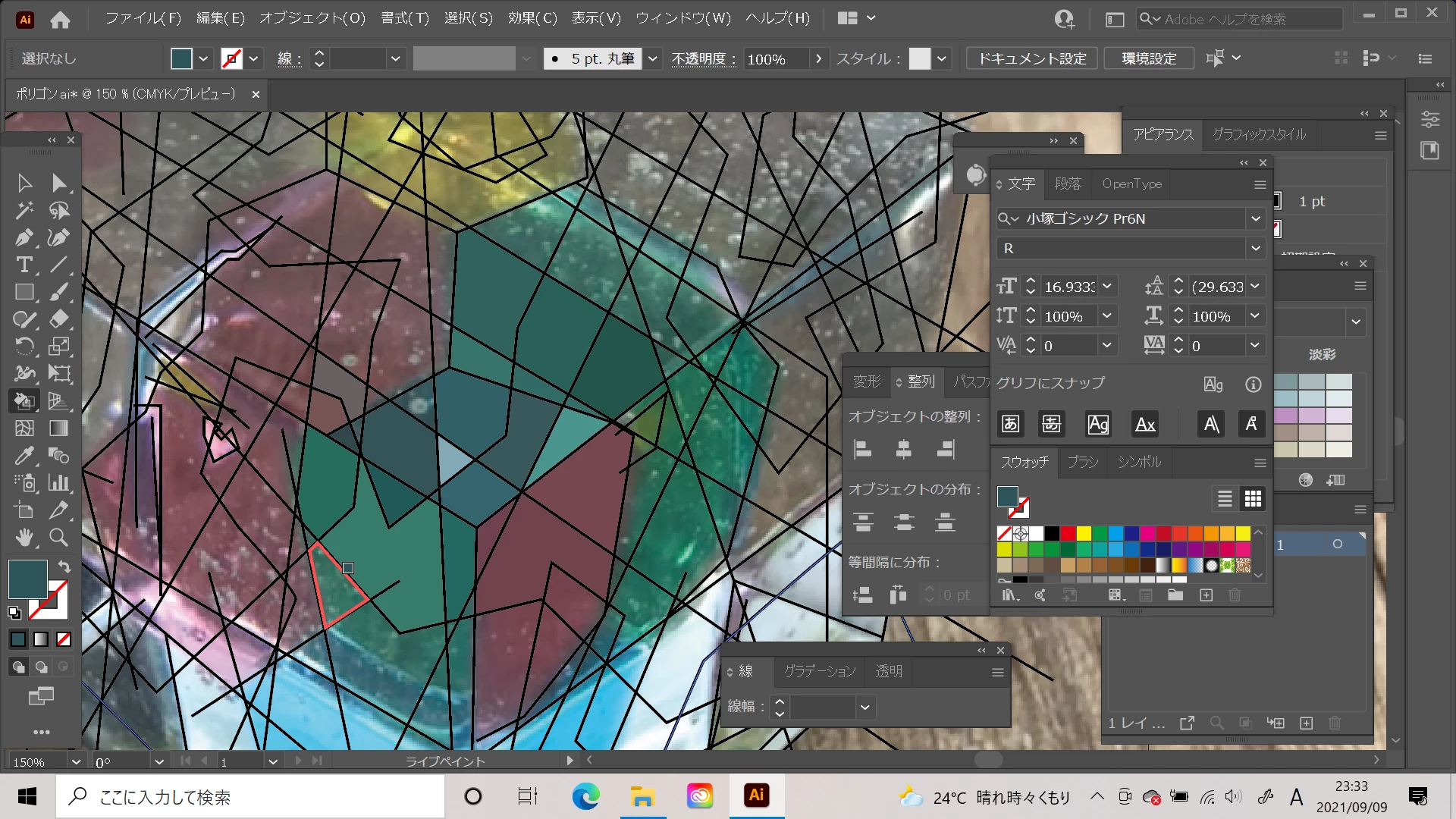1456x819 pixels.
Task: Select the Live Paint Bucket tool
Action: pos(24,400)
